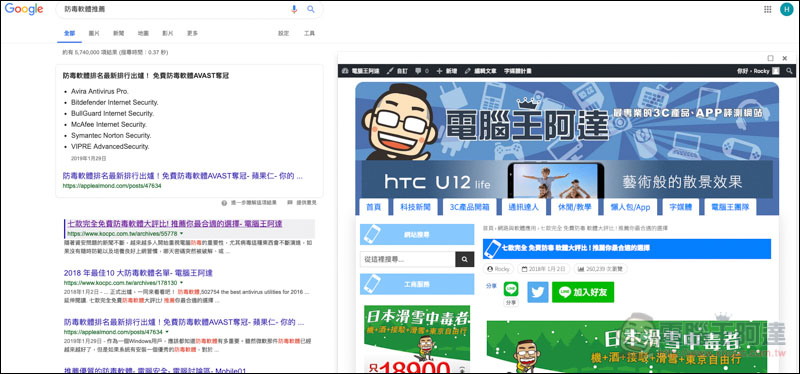Screen dimensions: 800x374
Task: Click the sidebar search submit button
Action: coord(464,259)
